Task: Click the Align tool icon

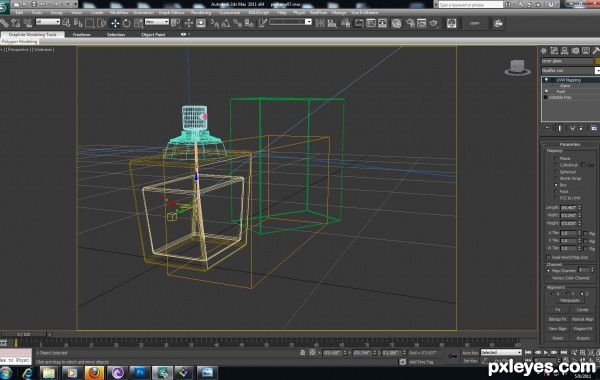Action: pos(332,24)
